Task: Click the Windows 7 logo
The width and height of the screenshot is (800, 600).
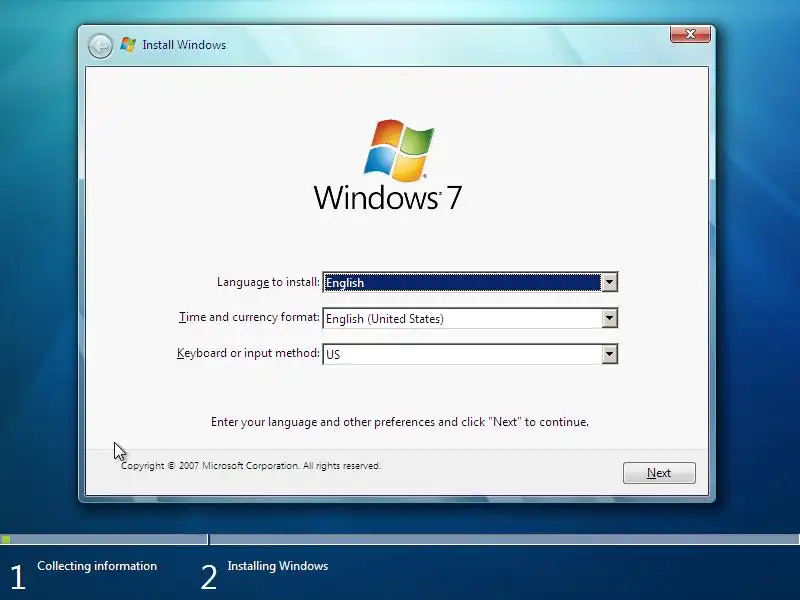Action: [388, 165]
